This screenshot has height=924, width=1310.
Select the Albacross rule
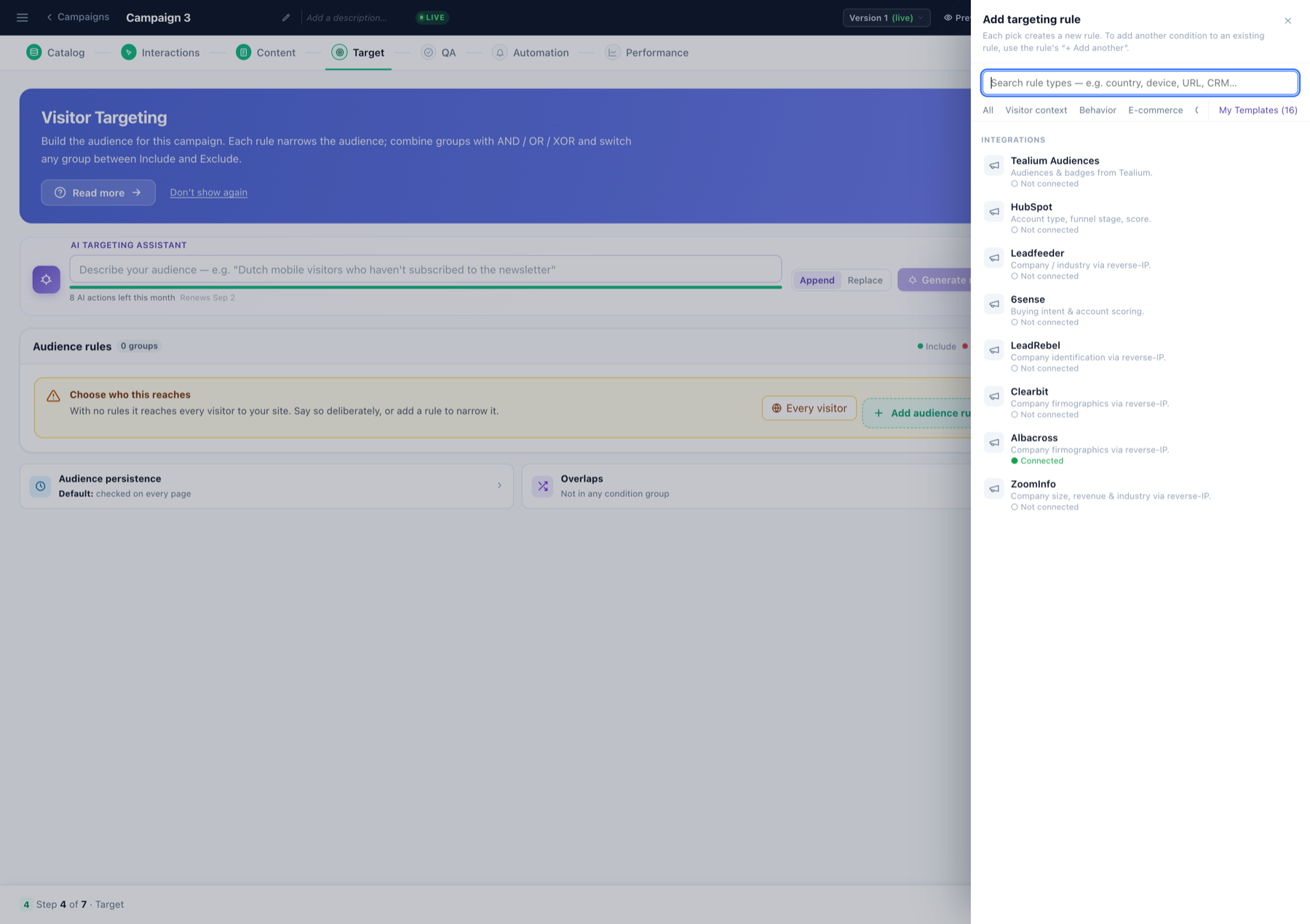pos(1140,449)
